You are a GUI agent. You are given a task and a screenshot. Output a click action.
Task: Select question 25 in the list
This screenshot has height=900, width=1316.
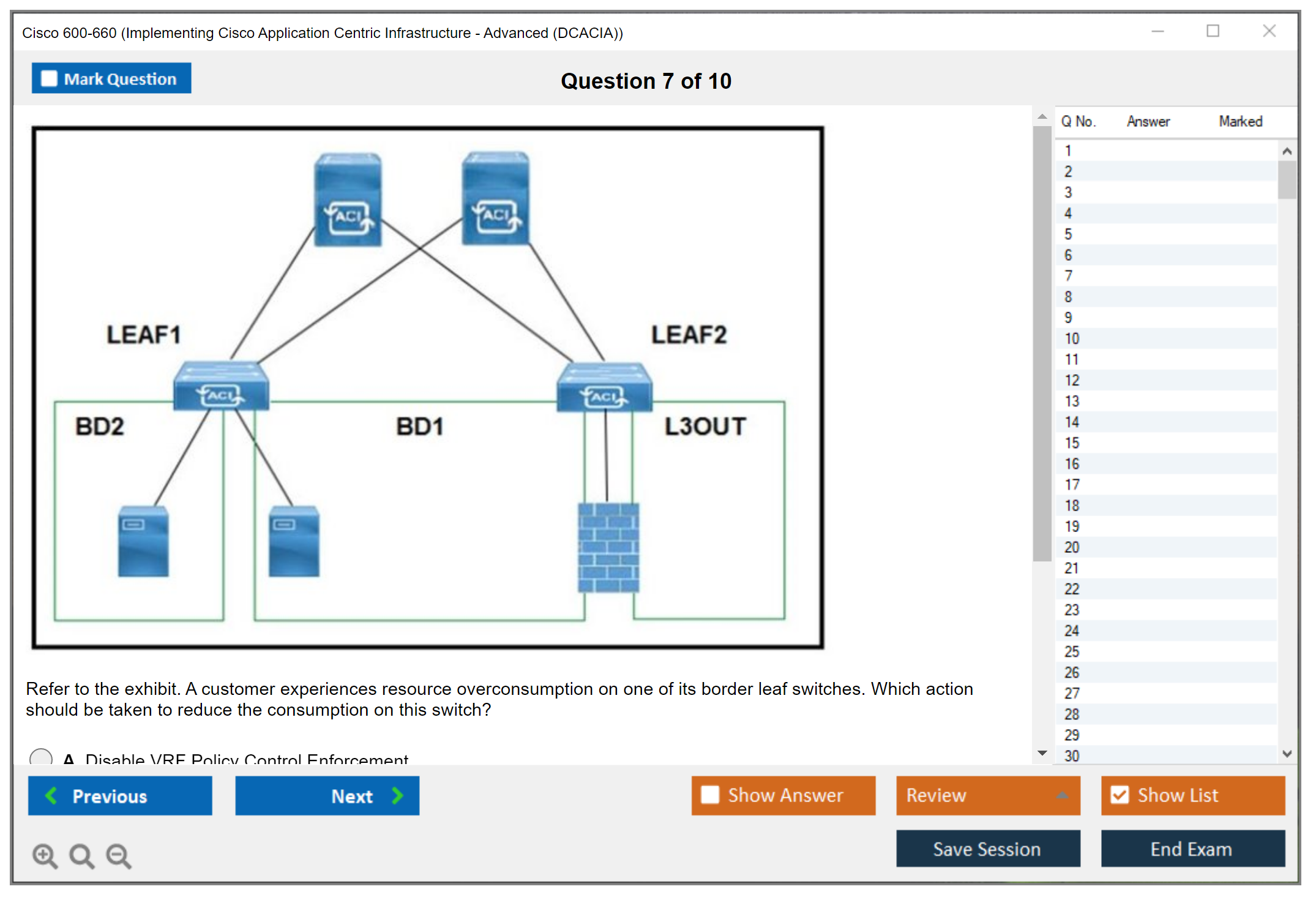pyautogui.click(x=1072, y=651)
